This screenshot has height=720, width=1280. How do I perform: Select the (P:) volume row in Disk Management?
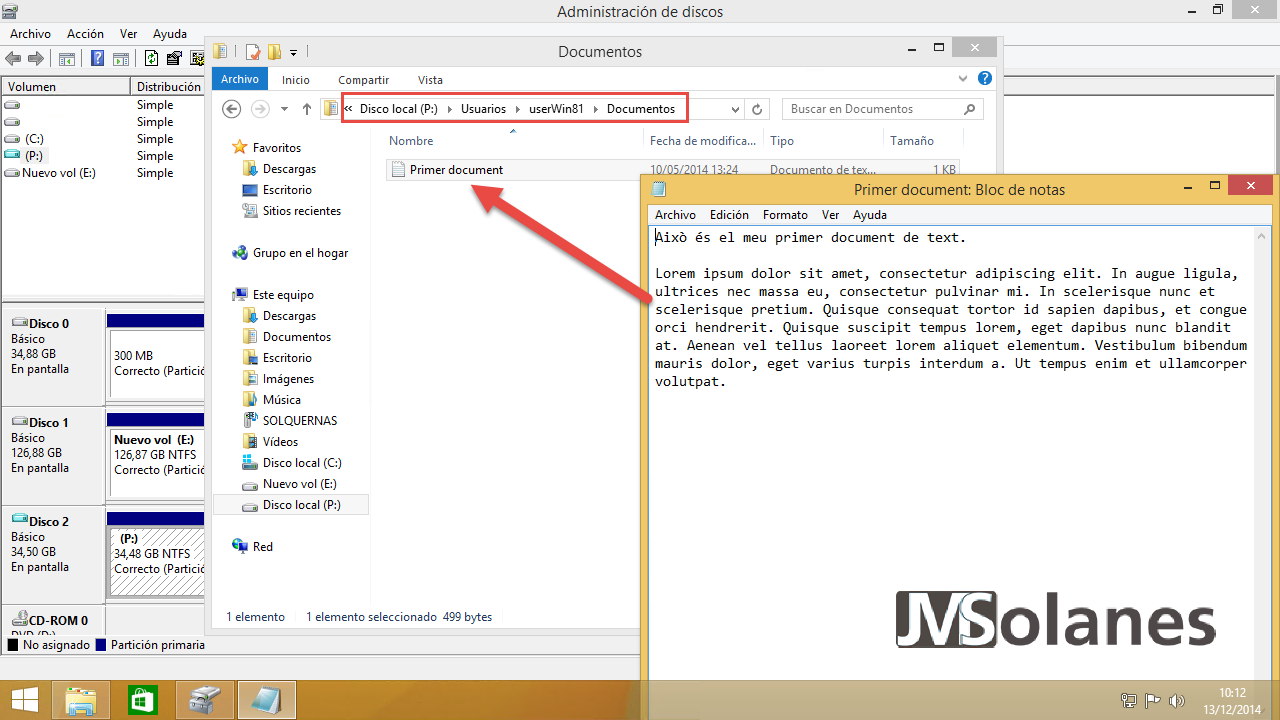pos(100,156)
